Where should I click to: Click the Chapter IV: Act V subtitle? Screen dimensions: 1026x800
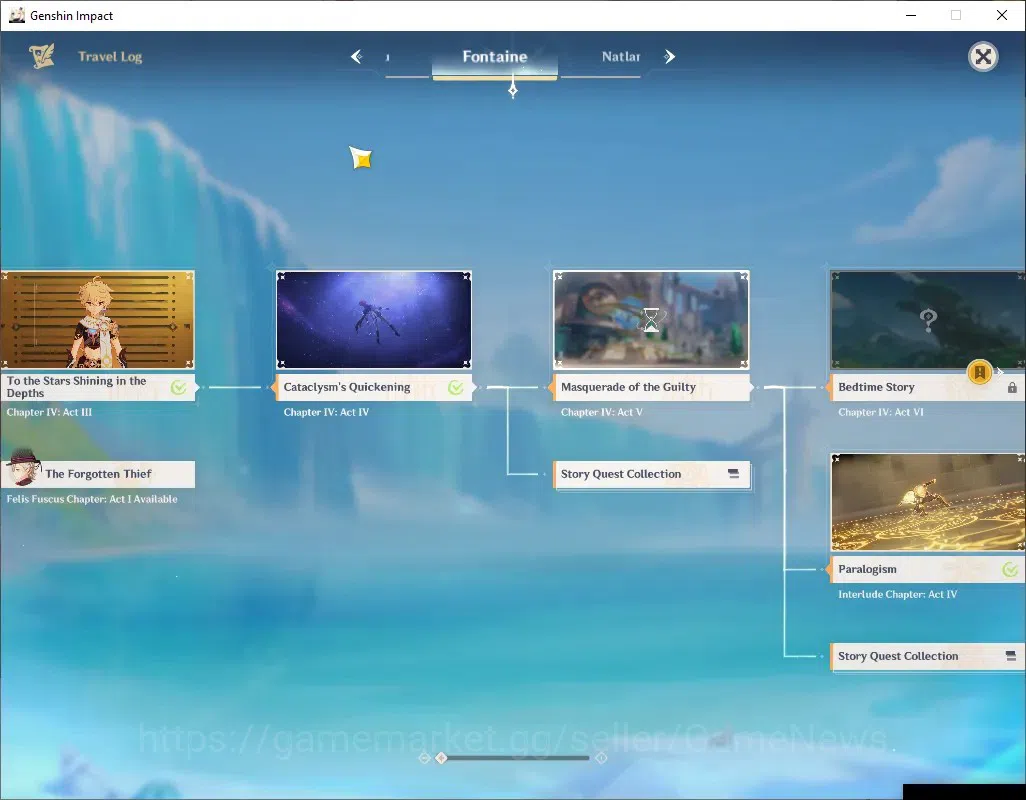tap(601, 412)
